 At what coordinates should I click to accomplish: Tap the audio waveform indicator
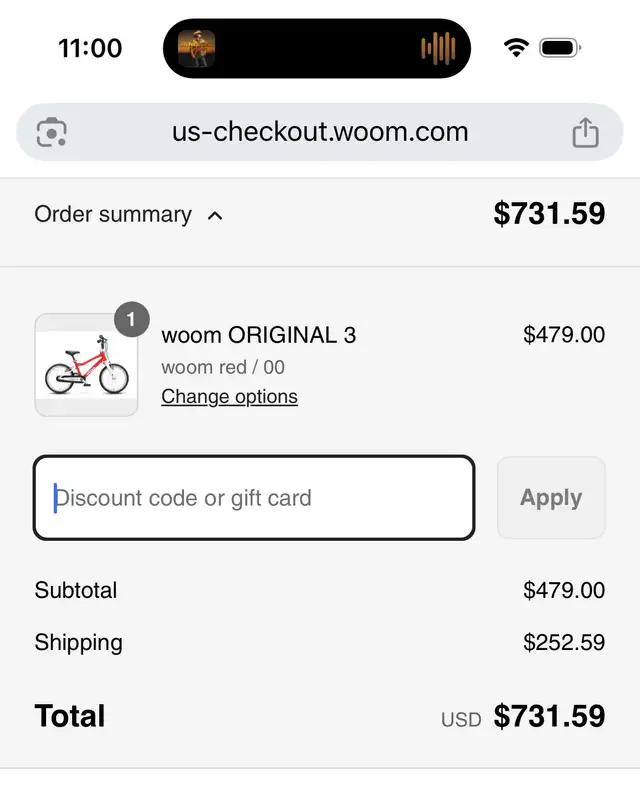coord(438,48)
